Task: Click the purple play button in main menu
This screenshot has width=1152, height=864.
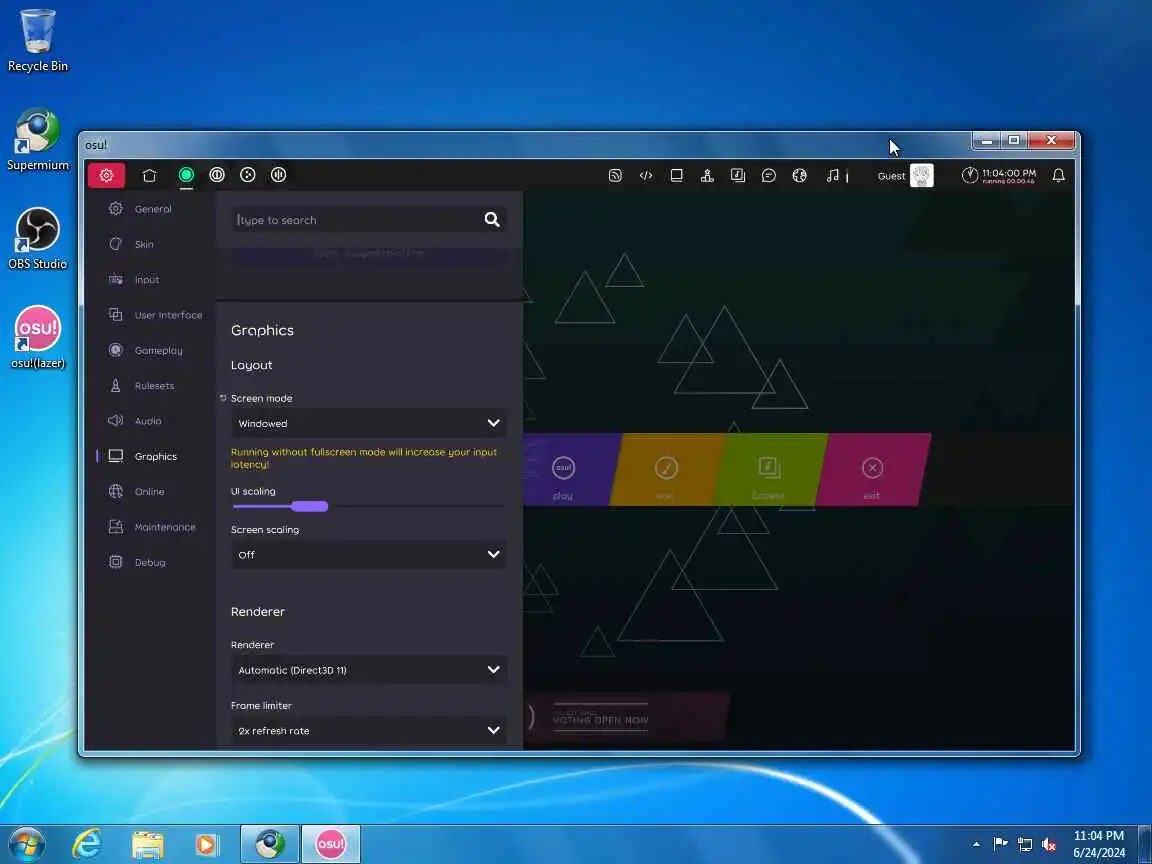Action: (x=567, y=469)
